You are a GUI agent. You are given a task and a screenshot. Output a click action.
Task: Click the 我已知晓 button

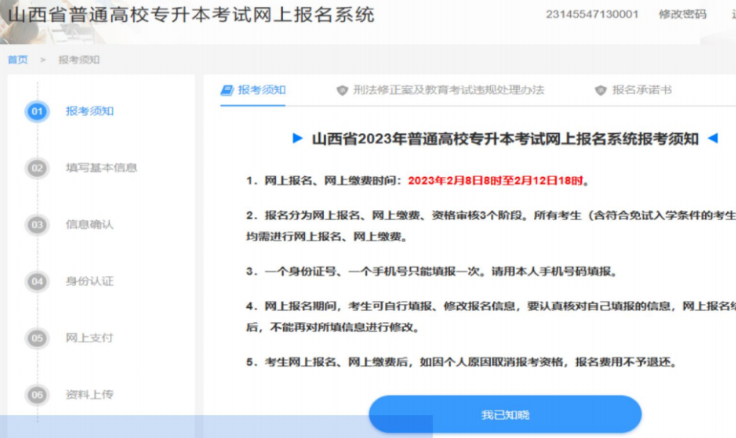point(505,415)
